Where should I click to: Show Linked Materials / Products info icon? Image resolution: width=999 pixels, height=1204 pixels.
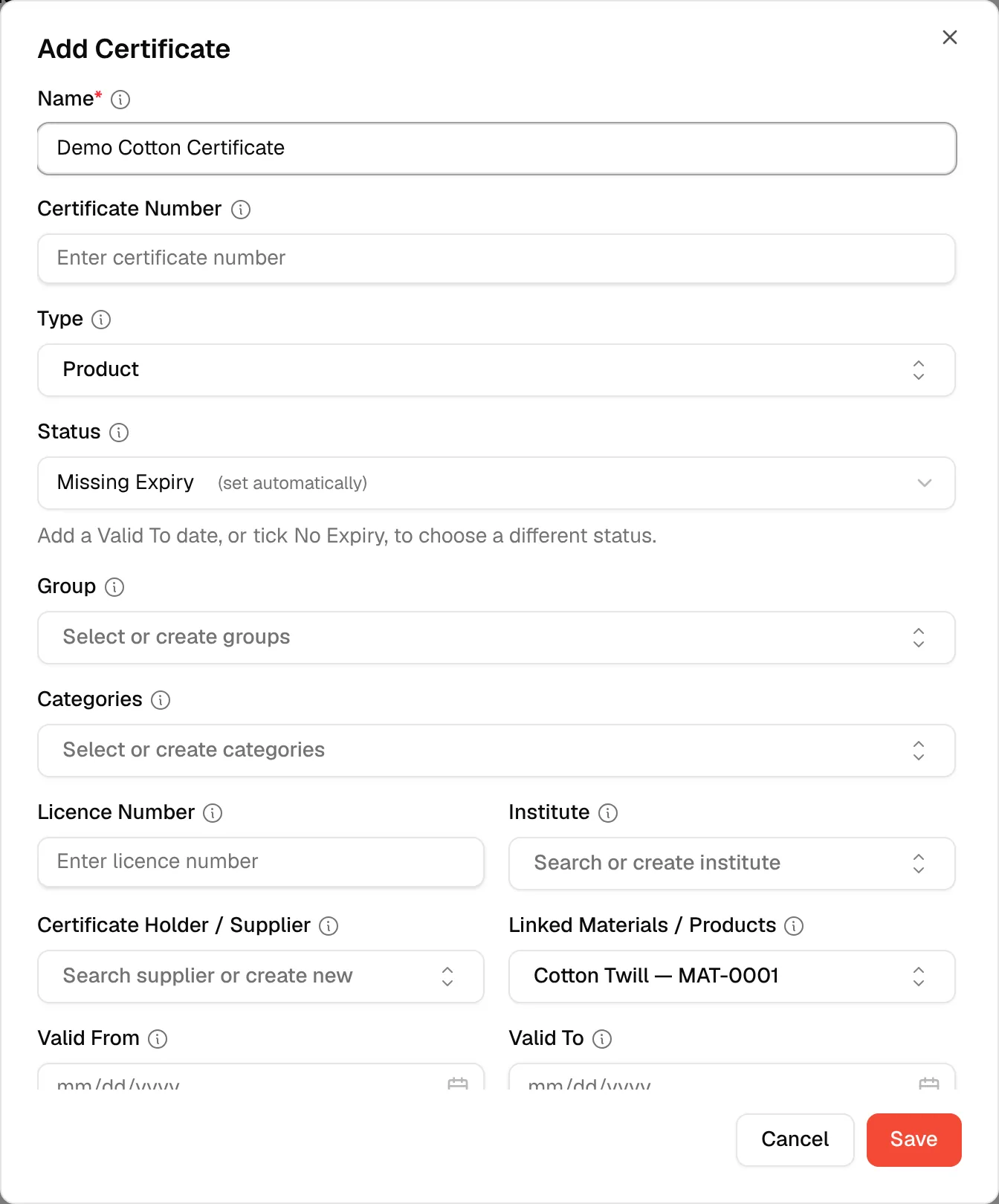click(794, 926)
